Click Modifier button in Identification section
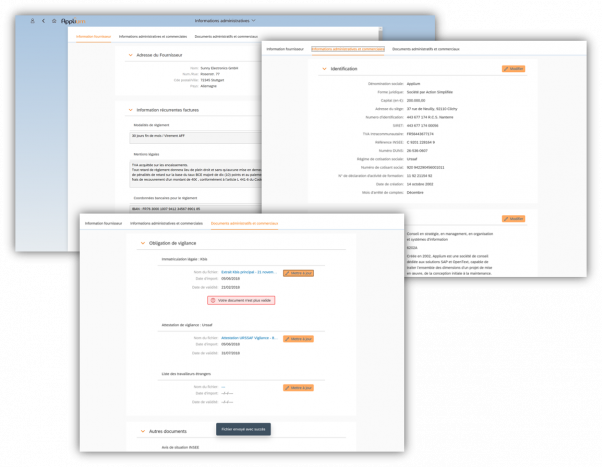The height and width of the screenshot is (467, 602). (x=513, y=69)
